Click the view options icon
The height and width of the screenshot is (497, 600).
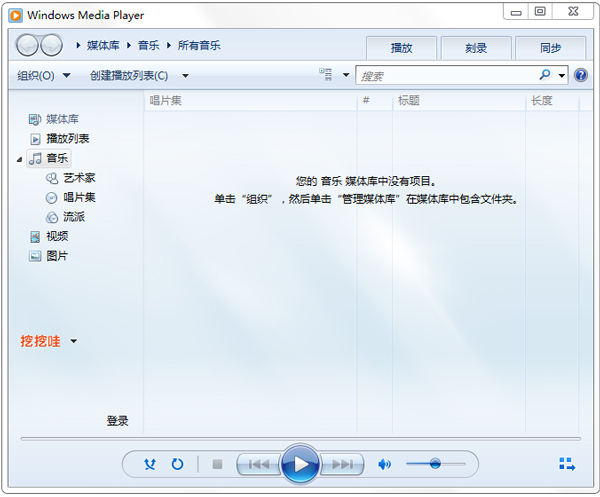tap(326, 74)
